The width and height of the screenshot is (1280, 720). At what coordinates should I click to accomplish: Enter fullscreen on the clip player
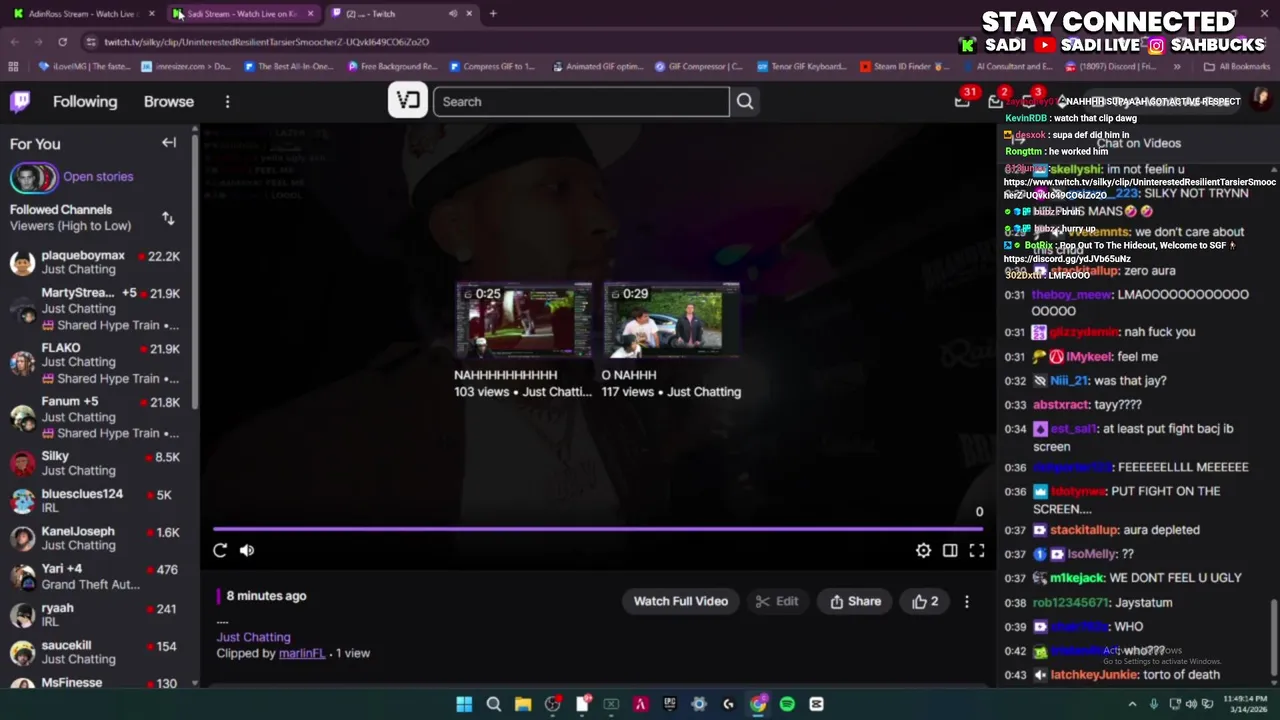(x=977, y=550)
